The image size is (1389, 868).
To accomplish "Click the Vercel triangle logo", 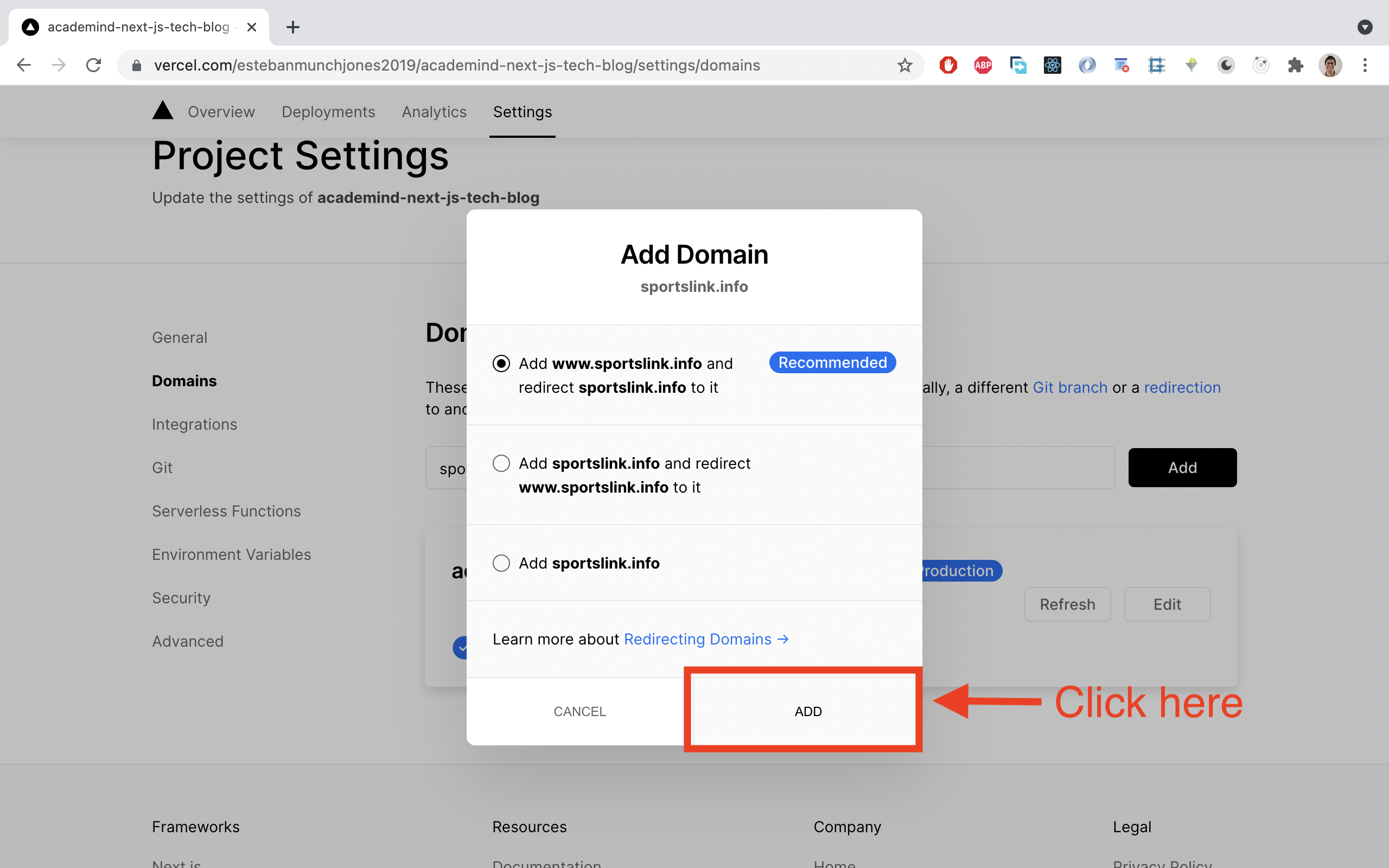I will (162, 111).
